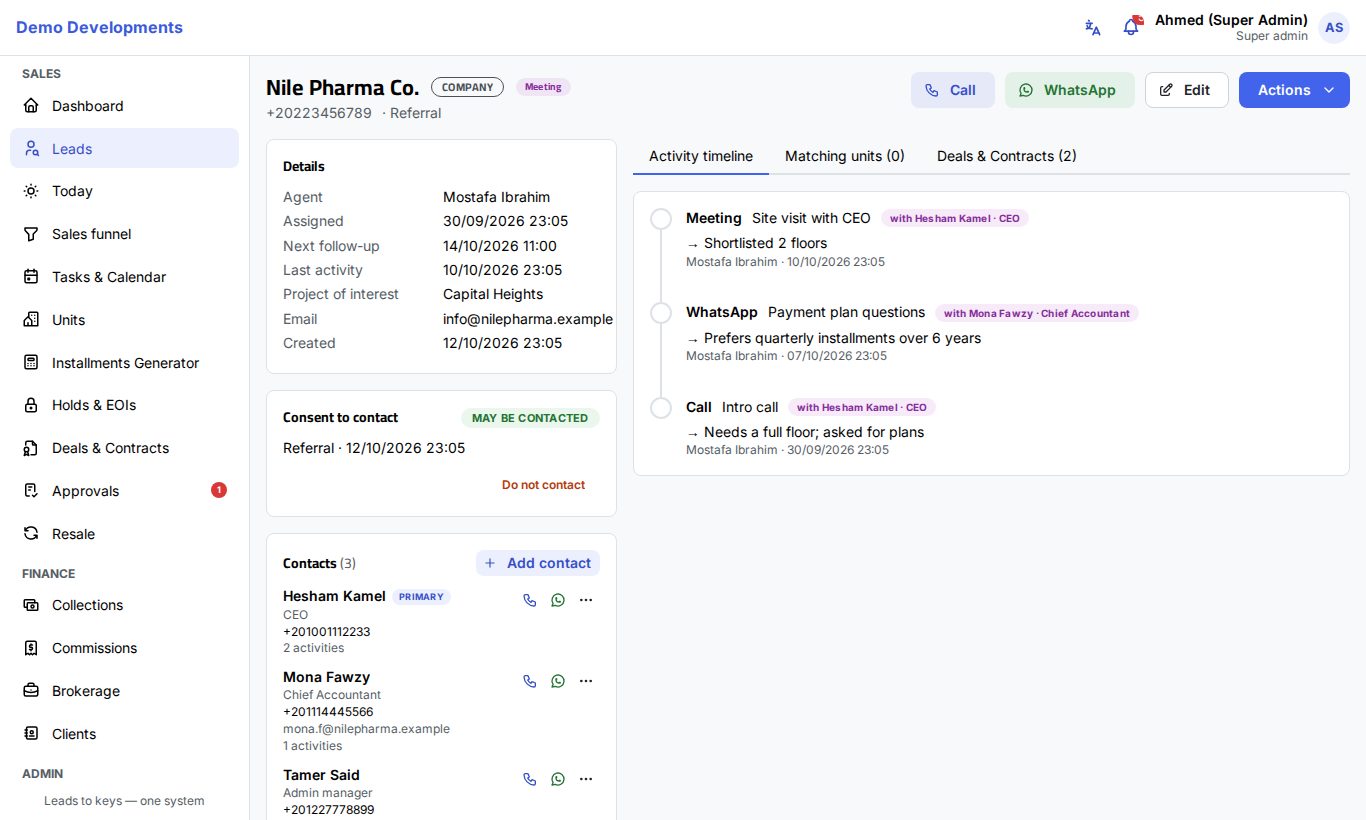1366x820 pixels.
Task: Call Hesham Kamel via phone icon
Action: [530, 600]
